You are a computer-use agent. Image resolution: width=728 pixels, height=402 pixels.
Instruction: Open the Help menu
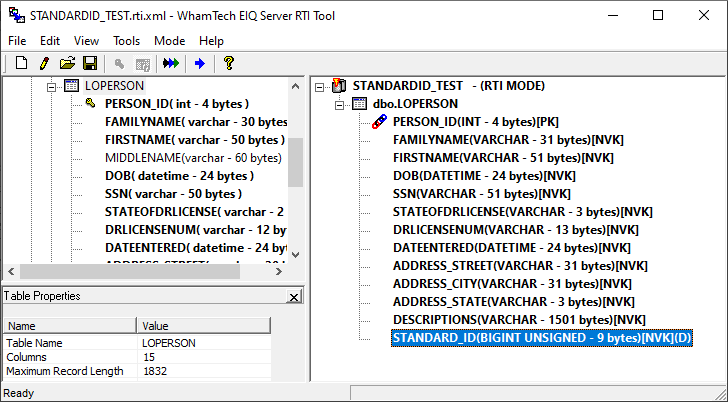pyautogui.click(x=211, y=41)
